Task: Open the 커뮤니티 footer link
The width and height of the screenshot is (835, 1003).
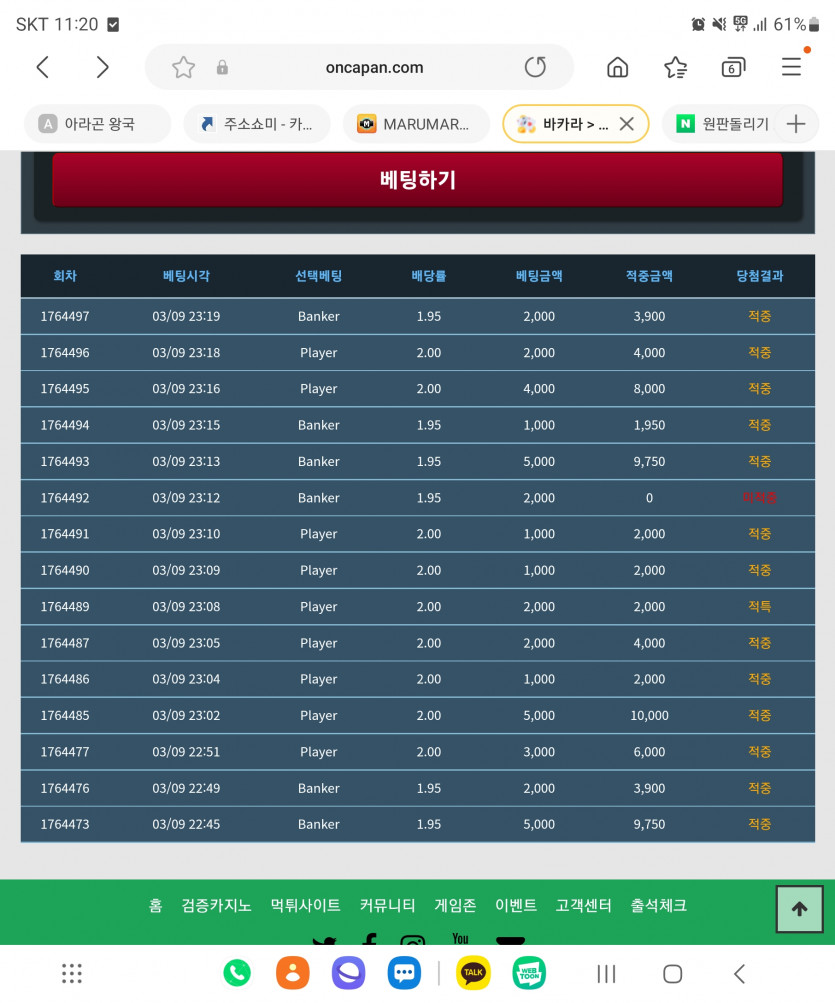Action: click(387, 905)
